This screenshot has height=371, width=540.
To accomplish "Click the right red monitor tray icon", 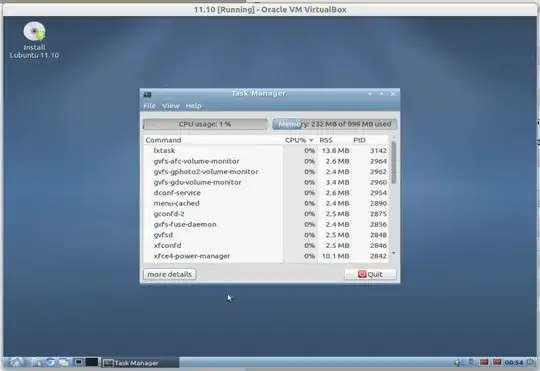I will pos(497,362).
